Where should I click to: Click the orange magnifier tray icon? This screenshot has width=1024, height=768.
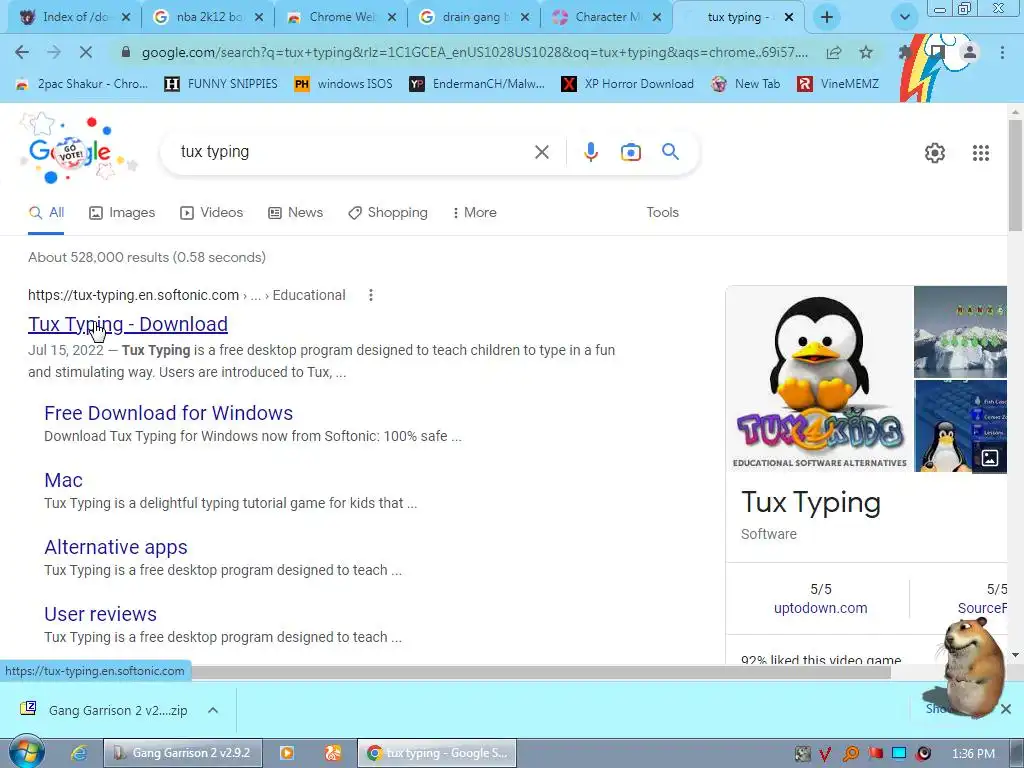[x=850, y=754]
